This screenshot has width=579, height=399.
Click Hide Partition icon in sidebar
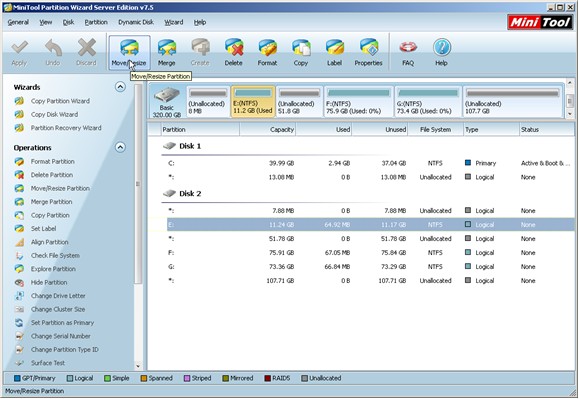click(19, 282)
